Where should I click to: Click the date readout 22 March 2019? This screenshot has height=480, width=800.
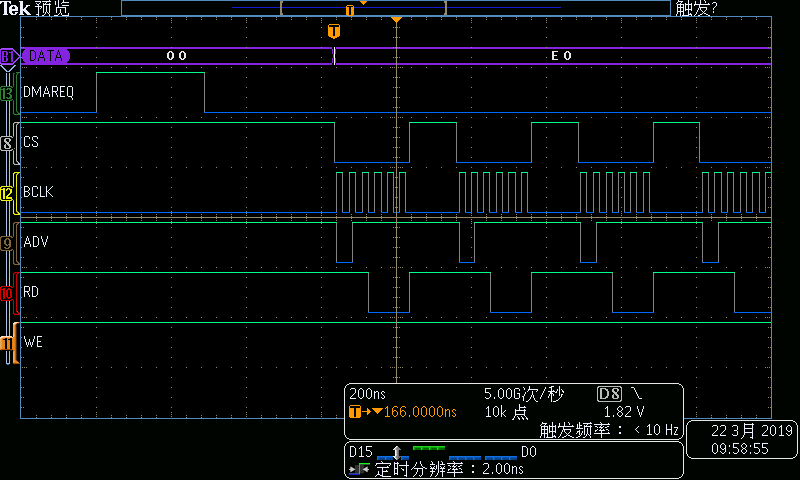(752, 431)
